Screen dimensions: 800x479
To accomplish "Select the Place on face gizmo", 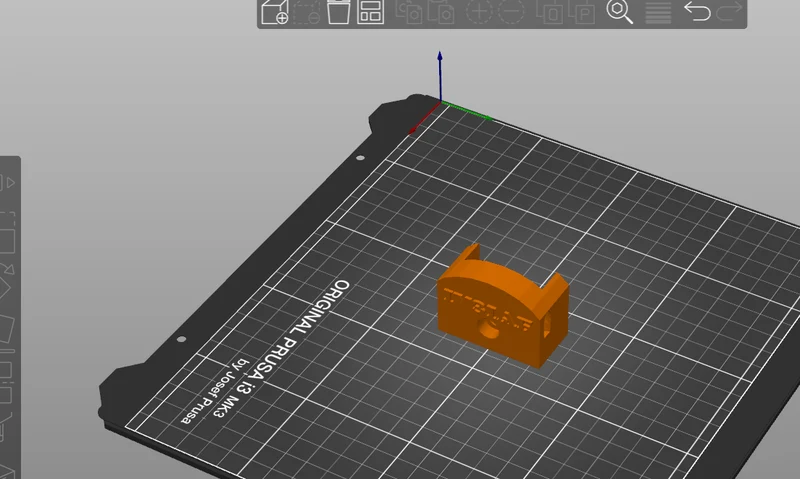I will (x=6, y=332).
